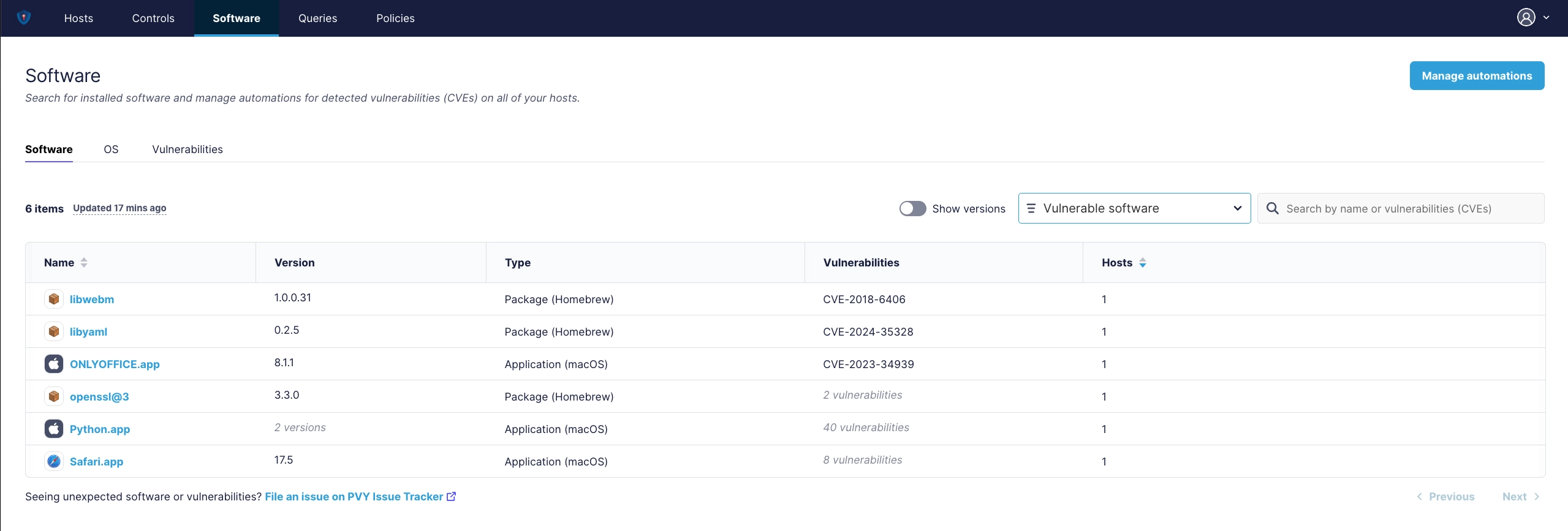Switch to the OS sub-tab
Viewport: 1568px width, 531px height.
coord(111,149)
